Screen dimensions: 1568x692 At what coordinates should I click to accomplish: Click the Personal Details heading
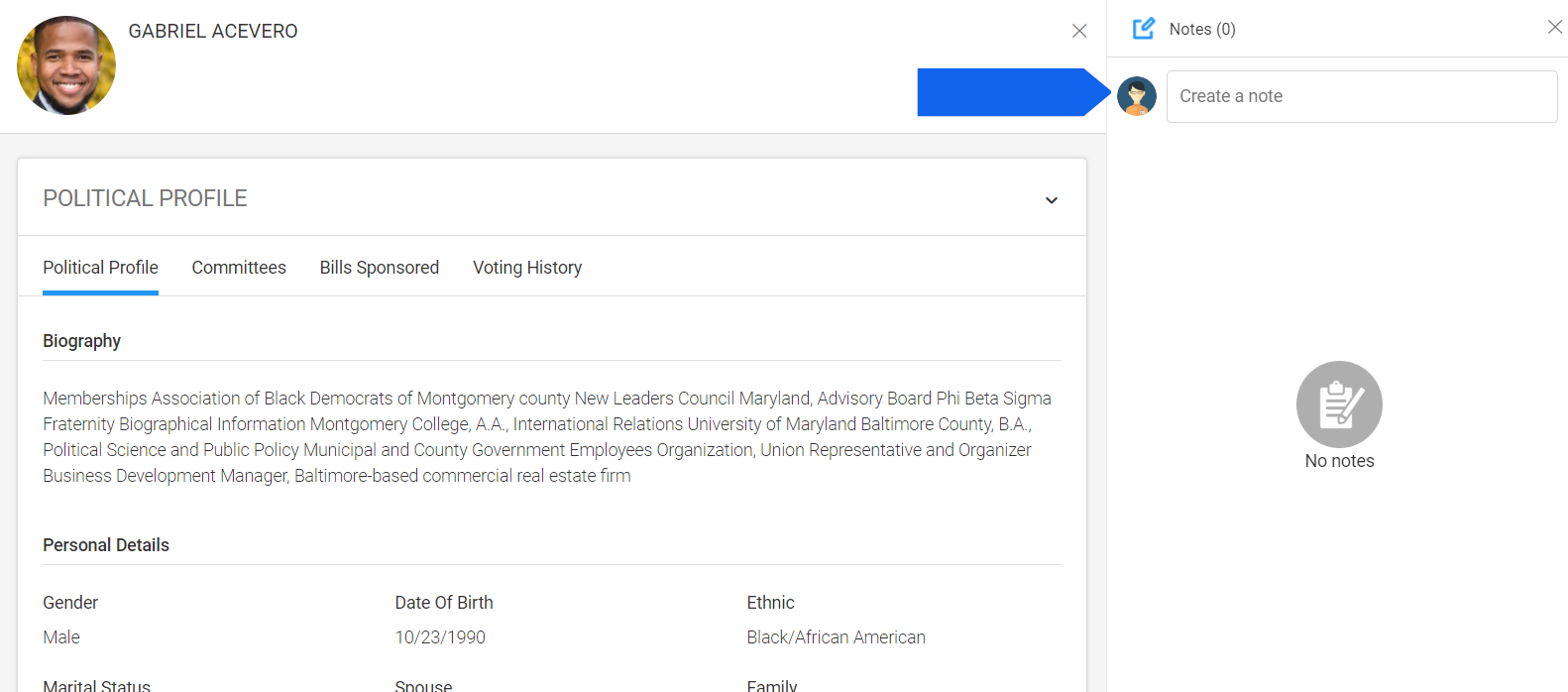pos(106,545)
